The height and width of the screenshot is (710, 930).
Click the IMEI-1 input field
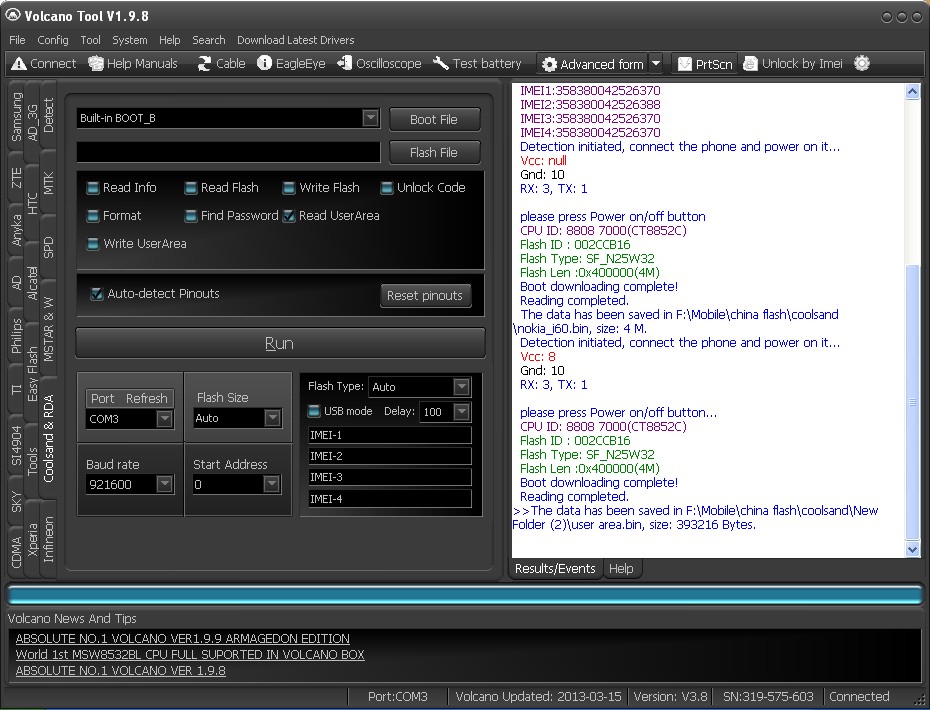[390, 435]
